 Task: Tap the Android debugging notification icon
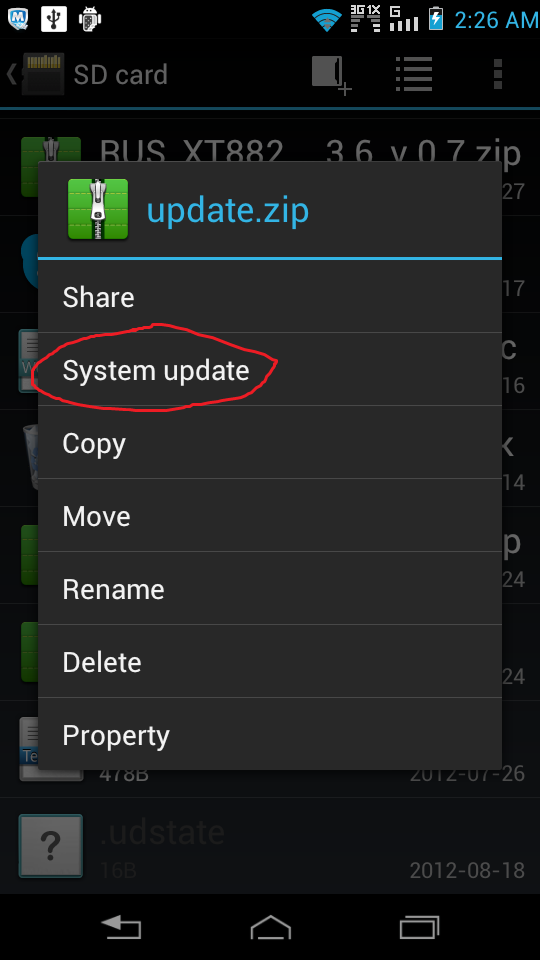click(x=90, y=19)
